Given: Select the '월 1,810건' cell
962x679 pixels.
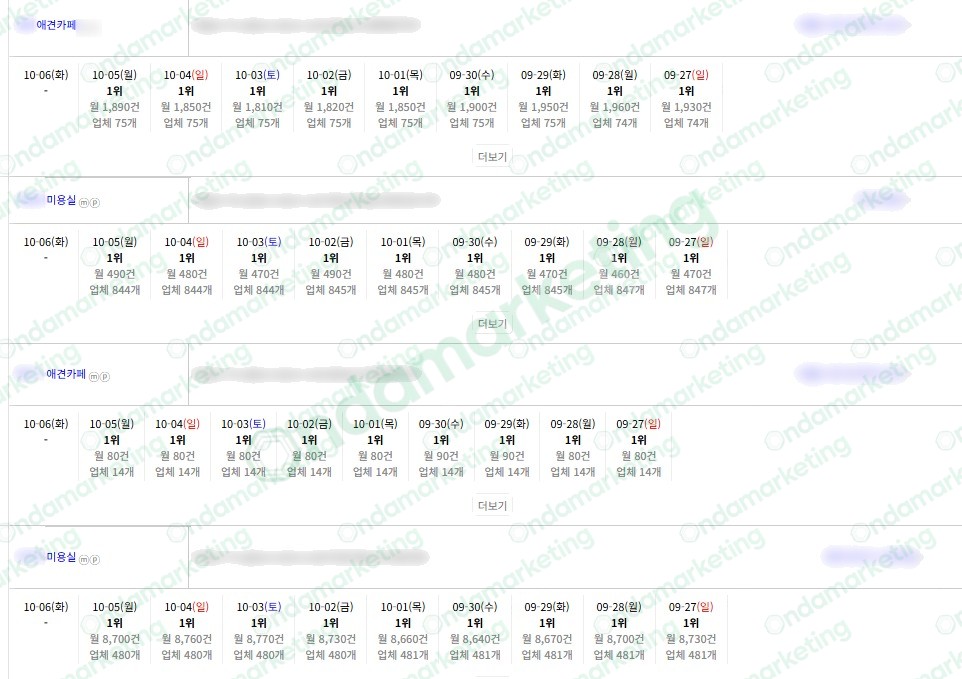Looking at the screenshot, I should pos(258,107).
